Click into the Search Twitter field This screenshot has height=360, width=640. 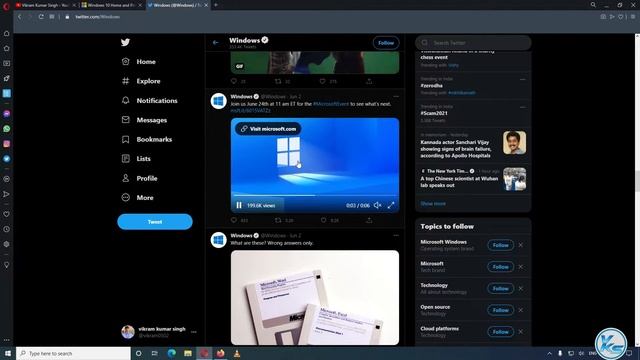(473, 42)
